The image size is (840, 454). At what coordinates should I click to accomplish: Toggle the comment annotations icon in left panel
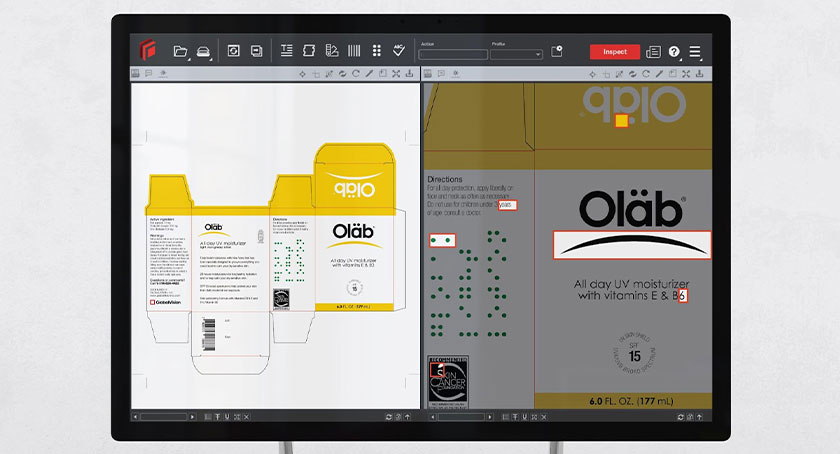click(149, 73)
